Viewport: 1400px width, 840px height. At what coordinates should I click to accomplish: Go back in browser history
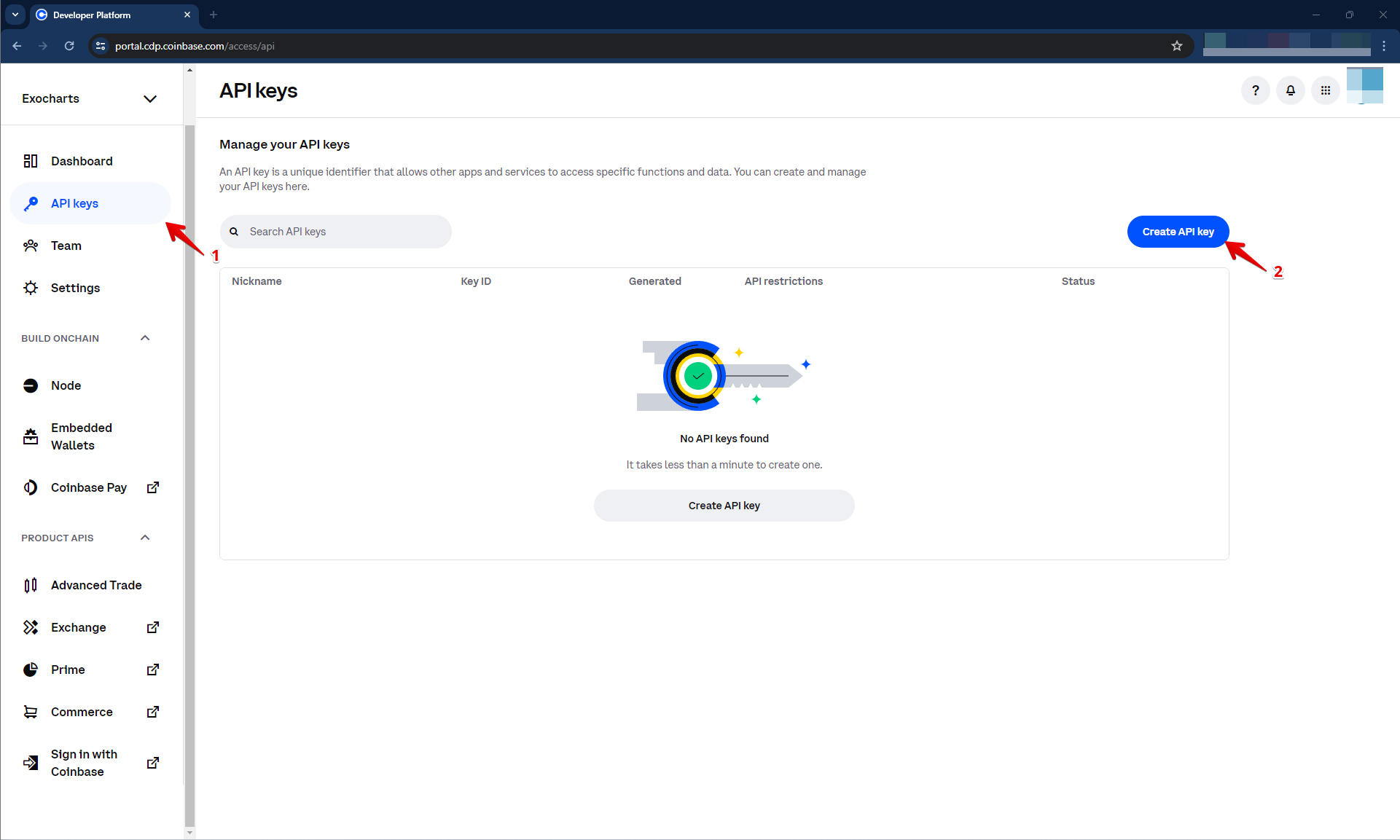[17, 46]
